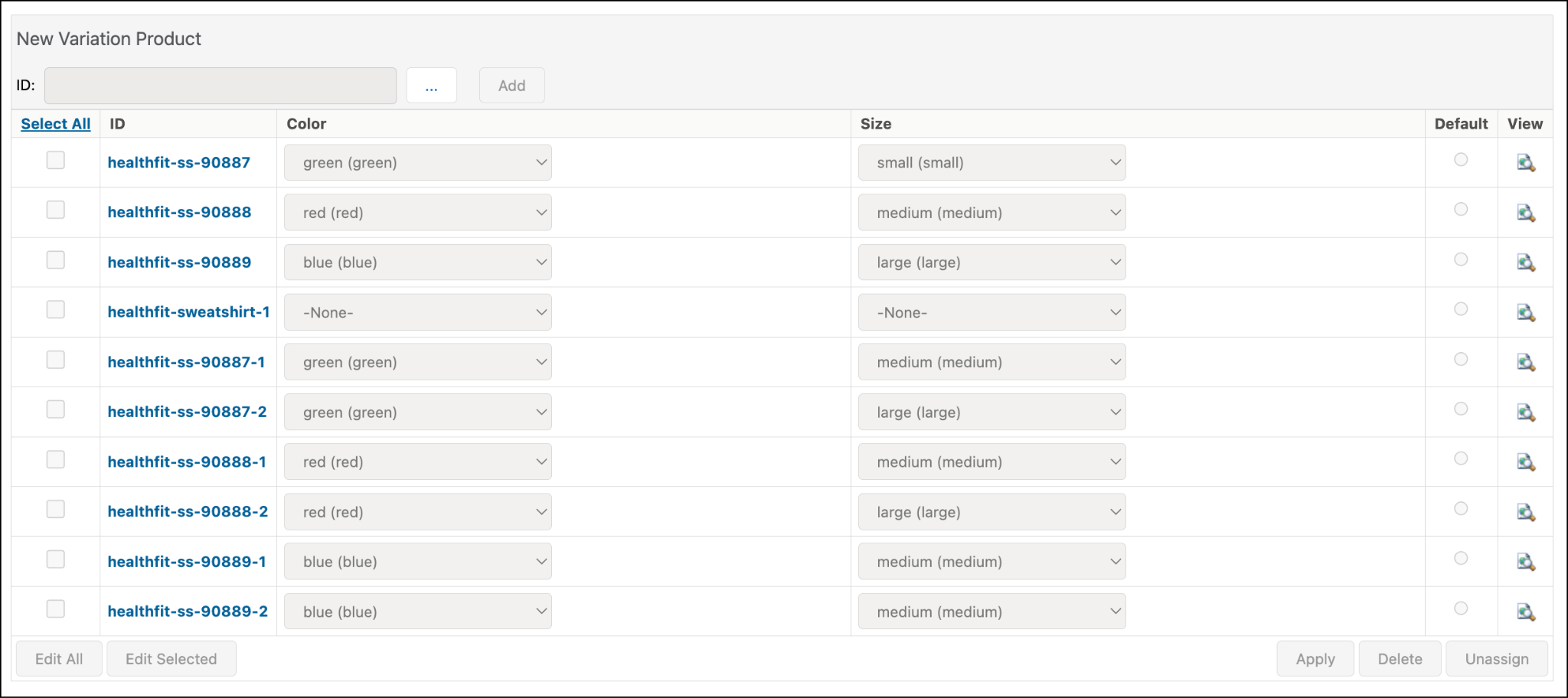Open Color dropdown for healthfit-ss-90887-1
The height and width of the screenshot is (698, 1568).
pos(418,362)
